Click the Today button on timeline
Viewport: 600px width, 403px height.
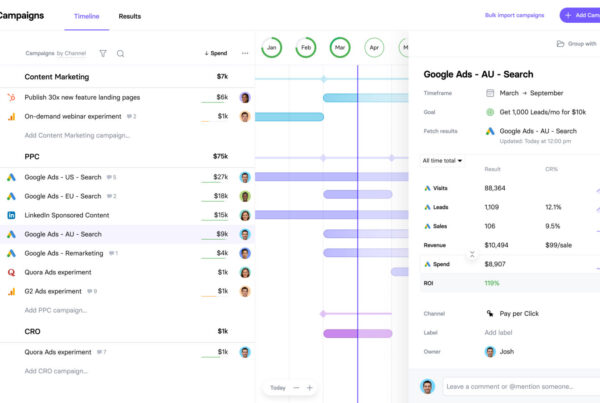tap(278, 388)
